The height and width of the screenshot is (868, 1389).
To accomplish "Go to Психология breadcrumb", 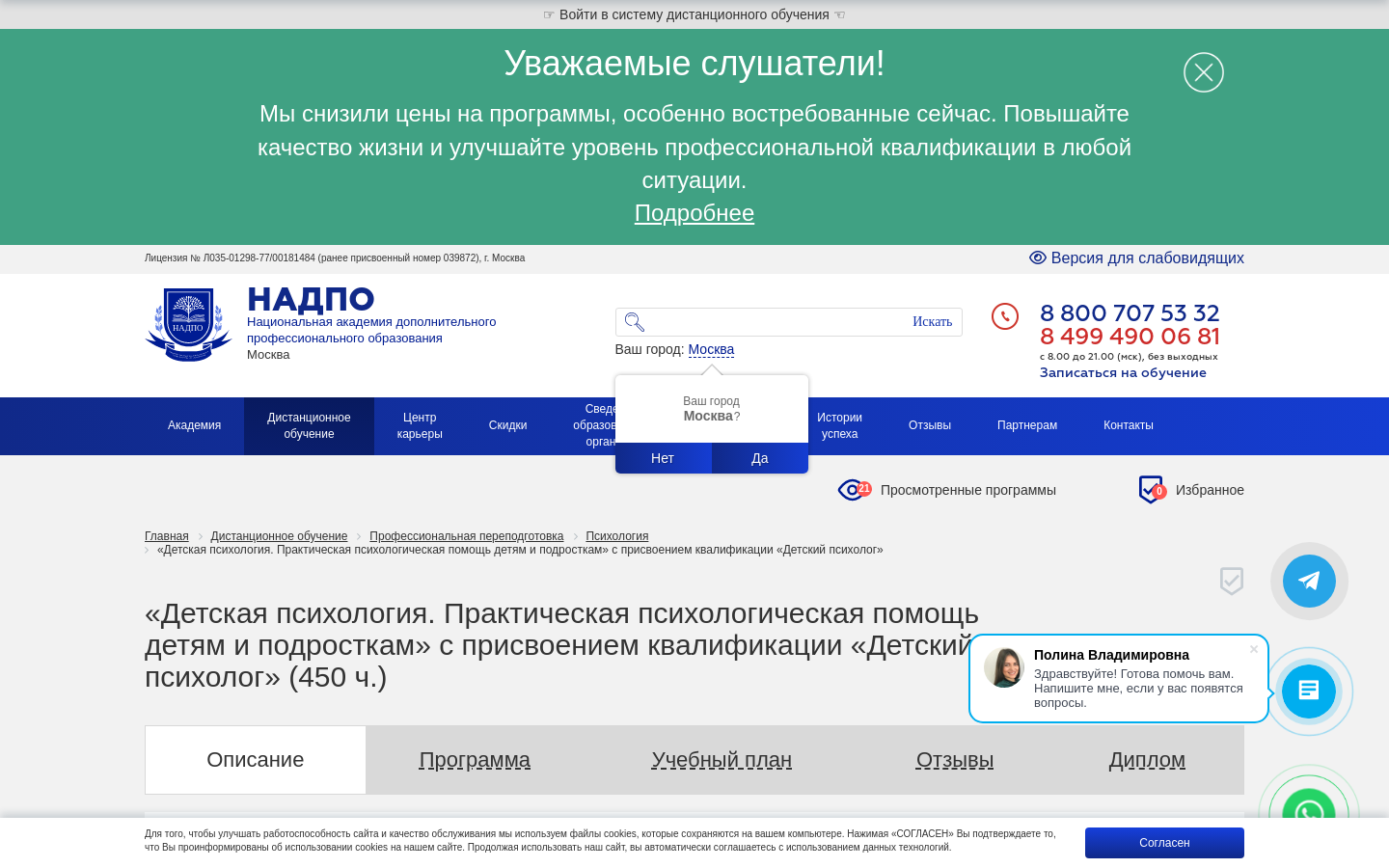I will point(617,536).
